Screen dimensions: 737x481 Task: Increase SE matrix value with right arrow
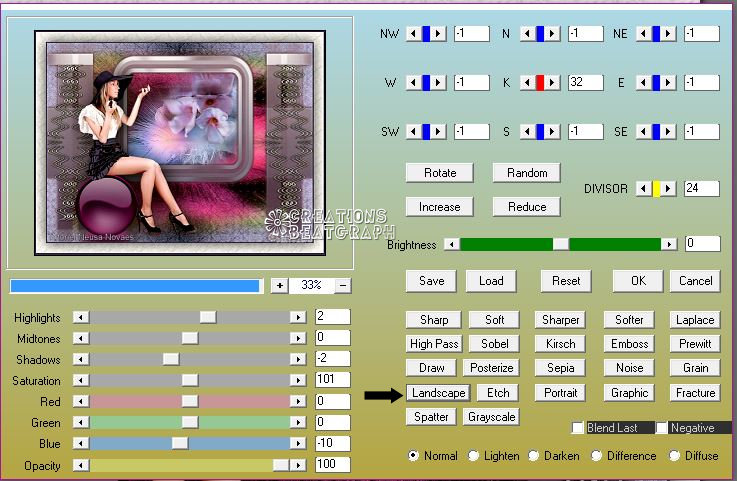[668, 132]
